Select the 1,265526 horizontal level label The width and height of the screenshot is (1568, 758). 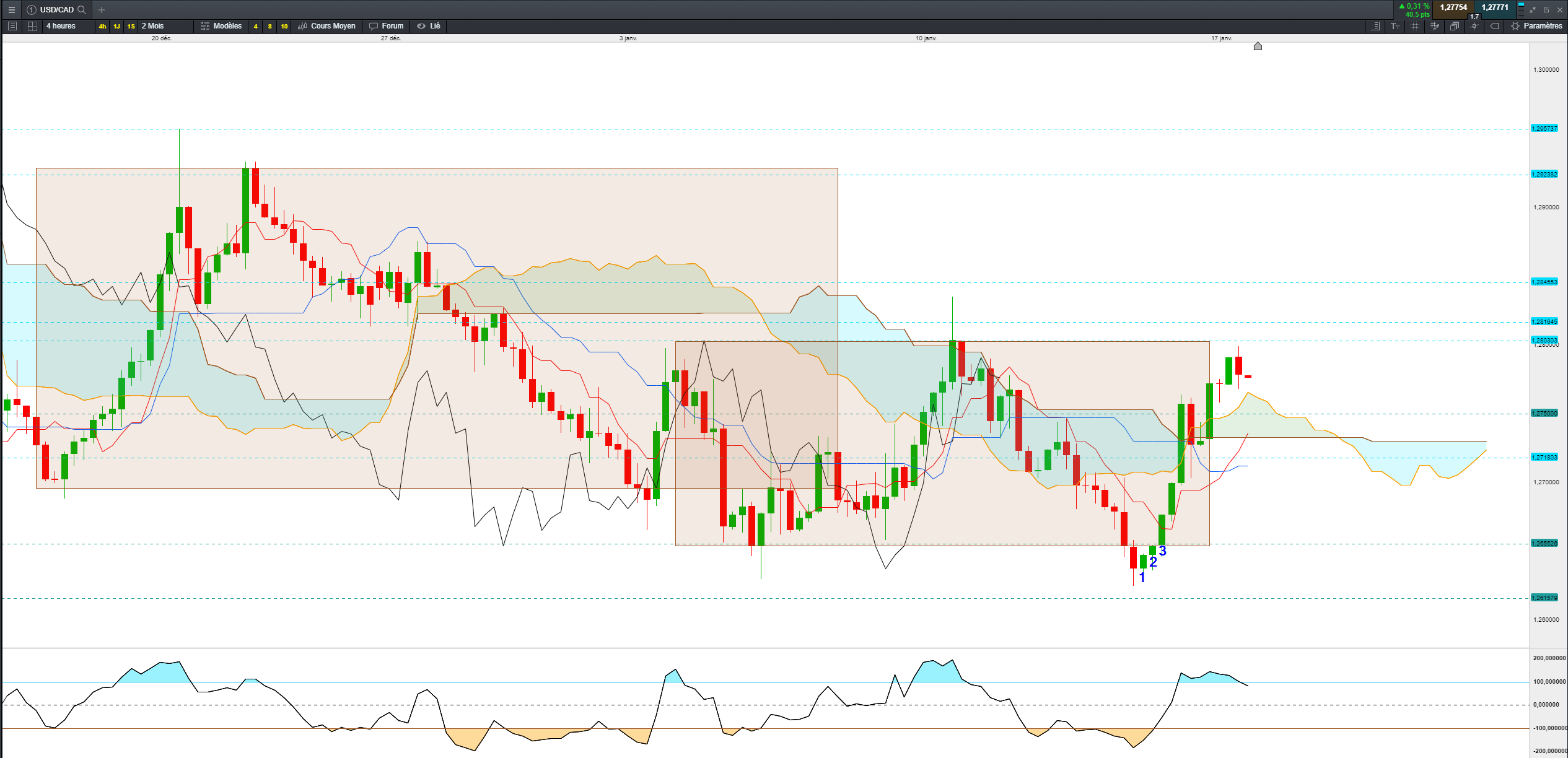tap(1544, 544)
